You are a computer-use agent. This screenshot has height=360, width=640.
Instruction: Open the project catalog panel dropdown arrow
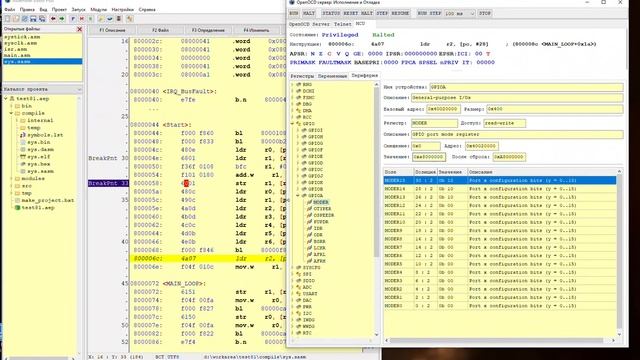80,89
